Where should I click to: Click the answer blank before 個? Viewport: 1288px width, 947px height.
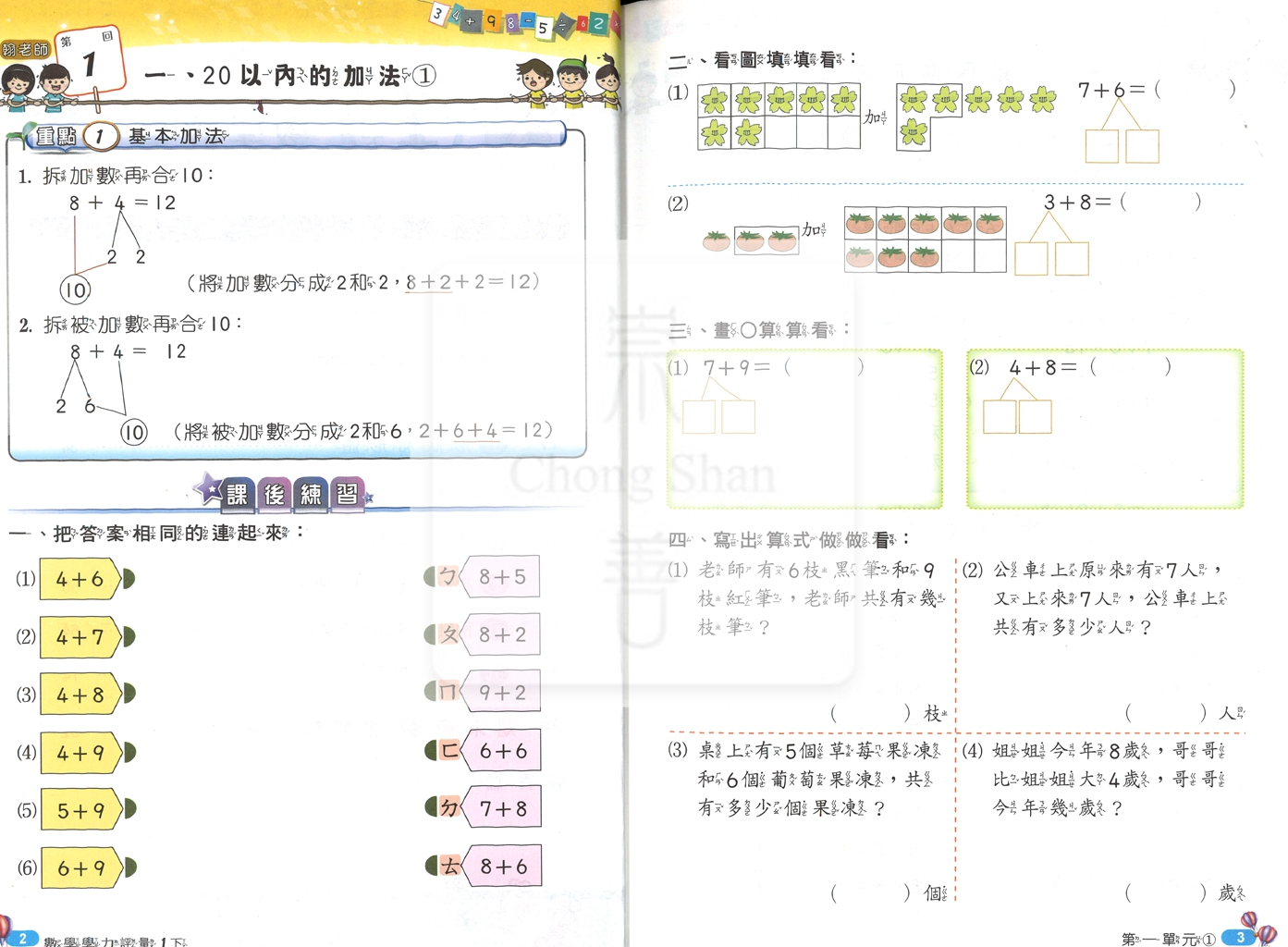click(x=871, y=893)
